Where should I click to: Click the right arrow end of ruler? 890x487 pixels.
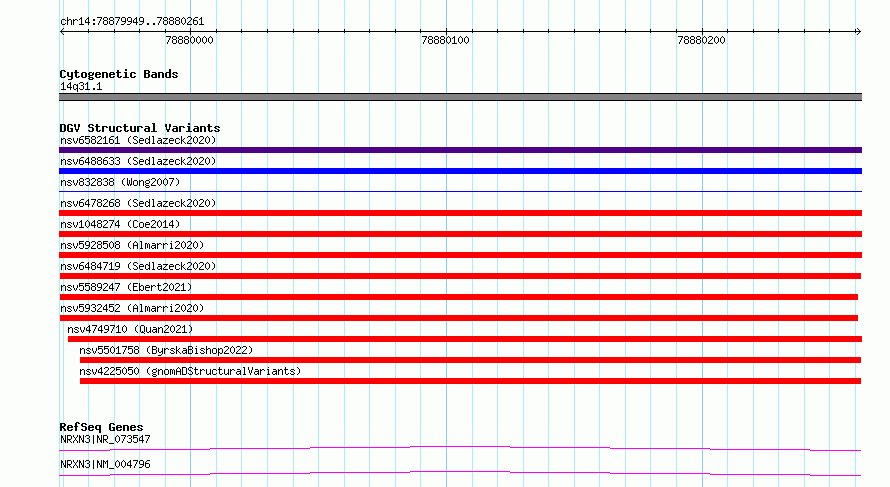[x=858, y=31]
